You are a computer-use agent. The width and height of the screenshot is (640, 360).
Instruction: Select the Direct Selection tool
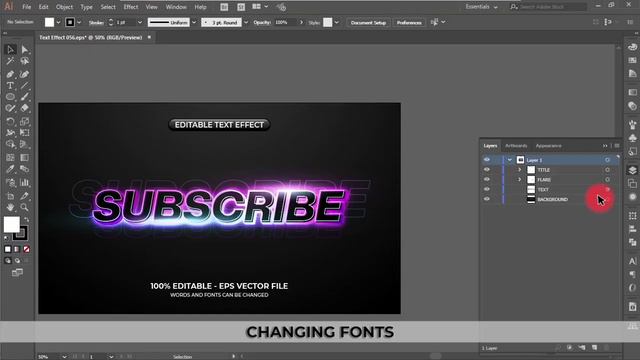24,49
